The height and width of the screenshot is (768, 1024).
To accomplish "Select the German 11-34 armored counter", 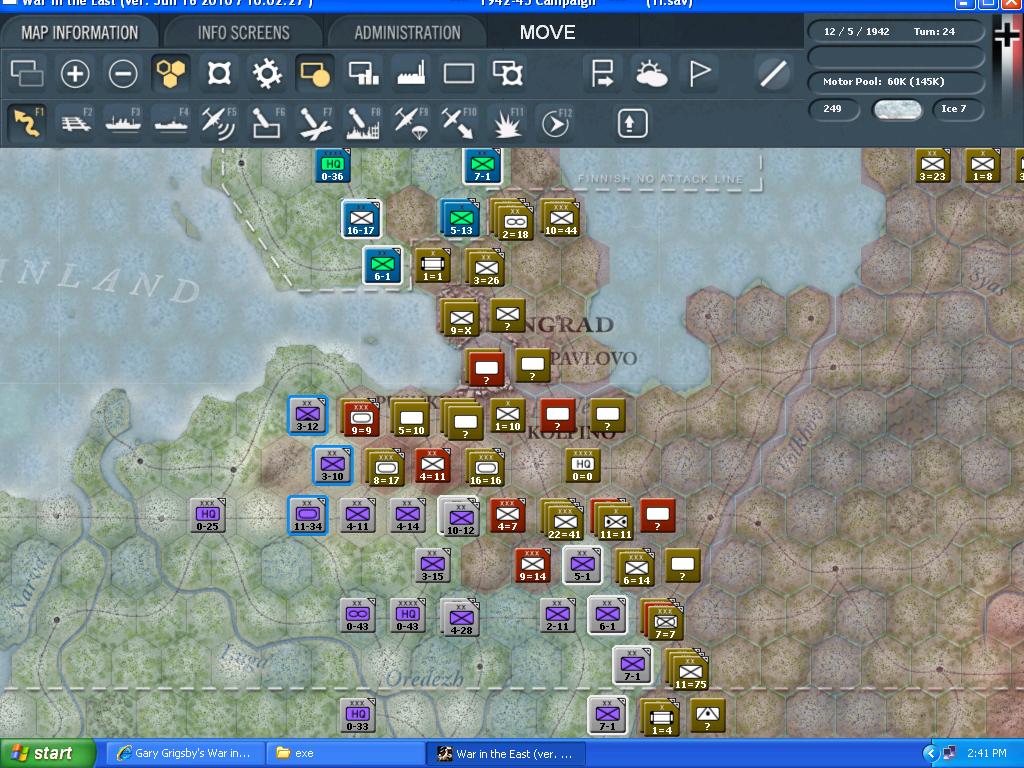I will click(308, 515).
